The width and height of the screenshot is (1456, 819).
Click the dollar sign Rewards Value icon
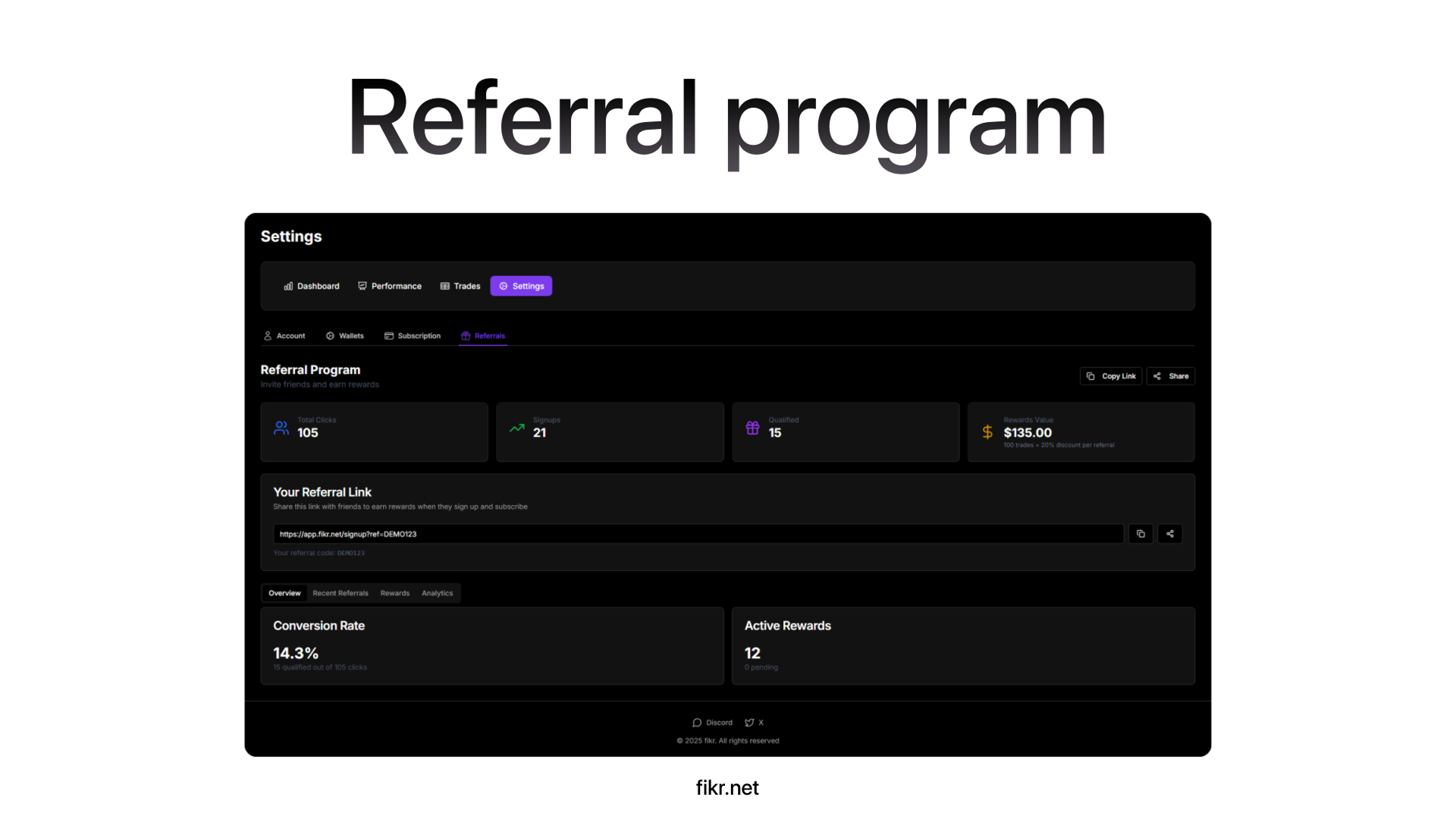[987, 431]
